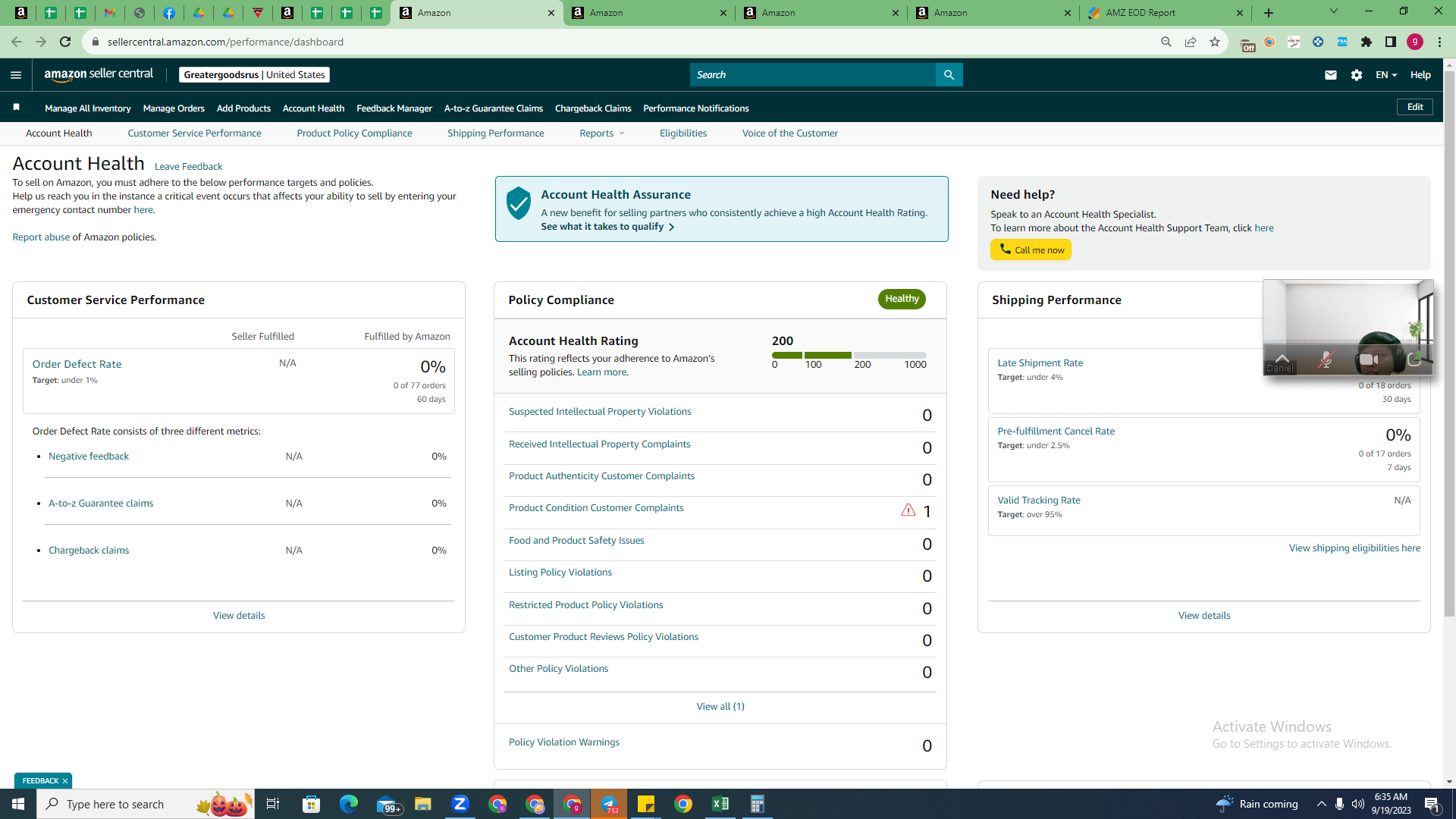Click the share page icon in address bar
Image resolution: width=1456 pixels, height=819 pixels.
(x=1191, y=42)
